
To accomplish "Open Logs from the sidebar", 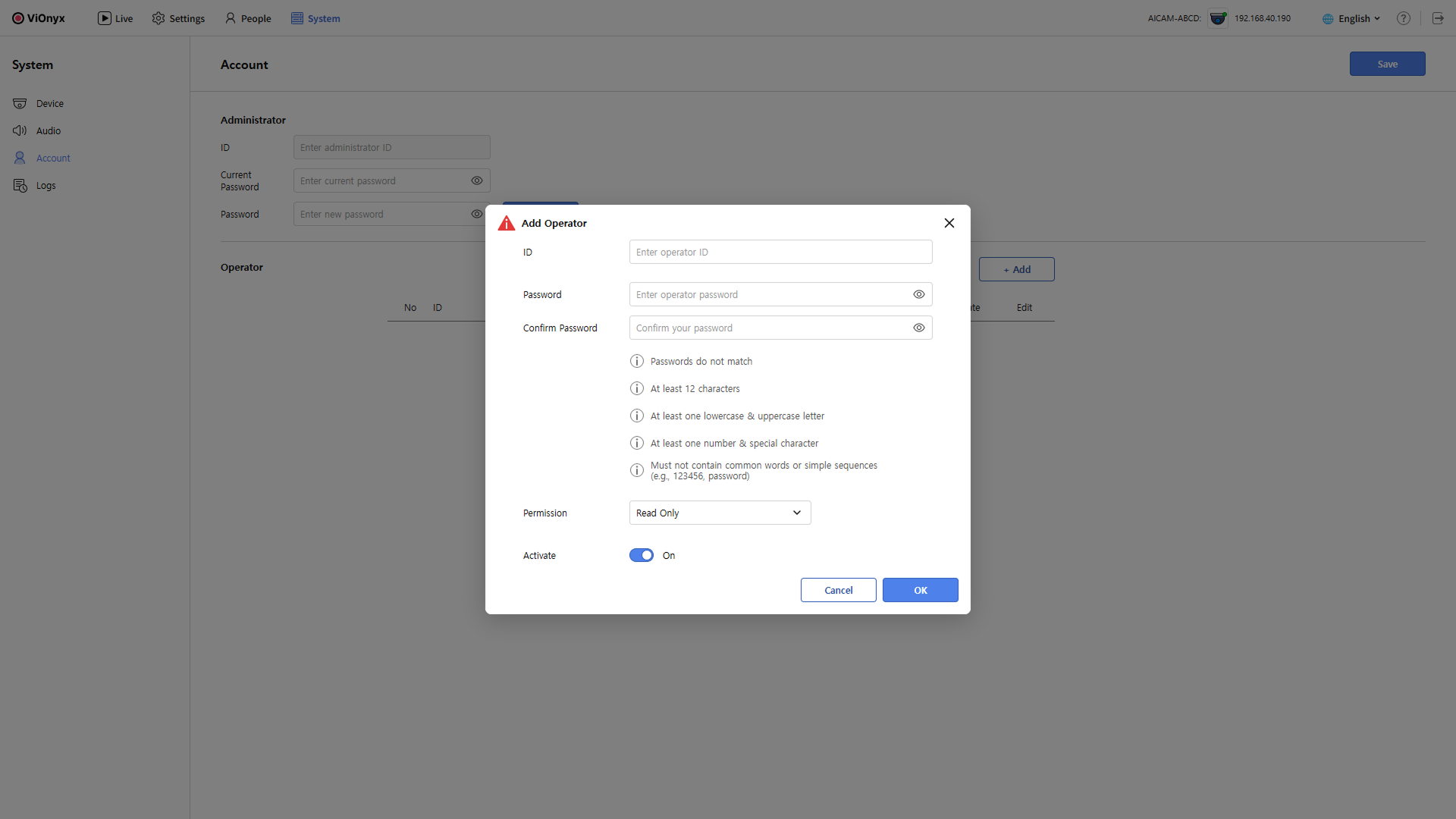I will 45,186.
